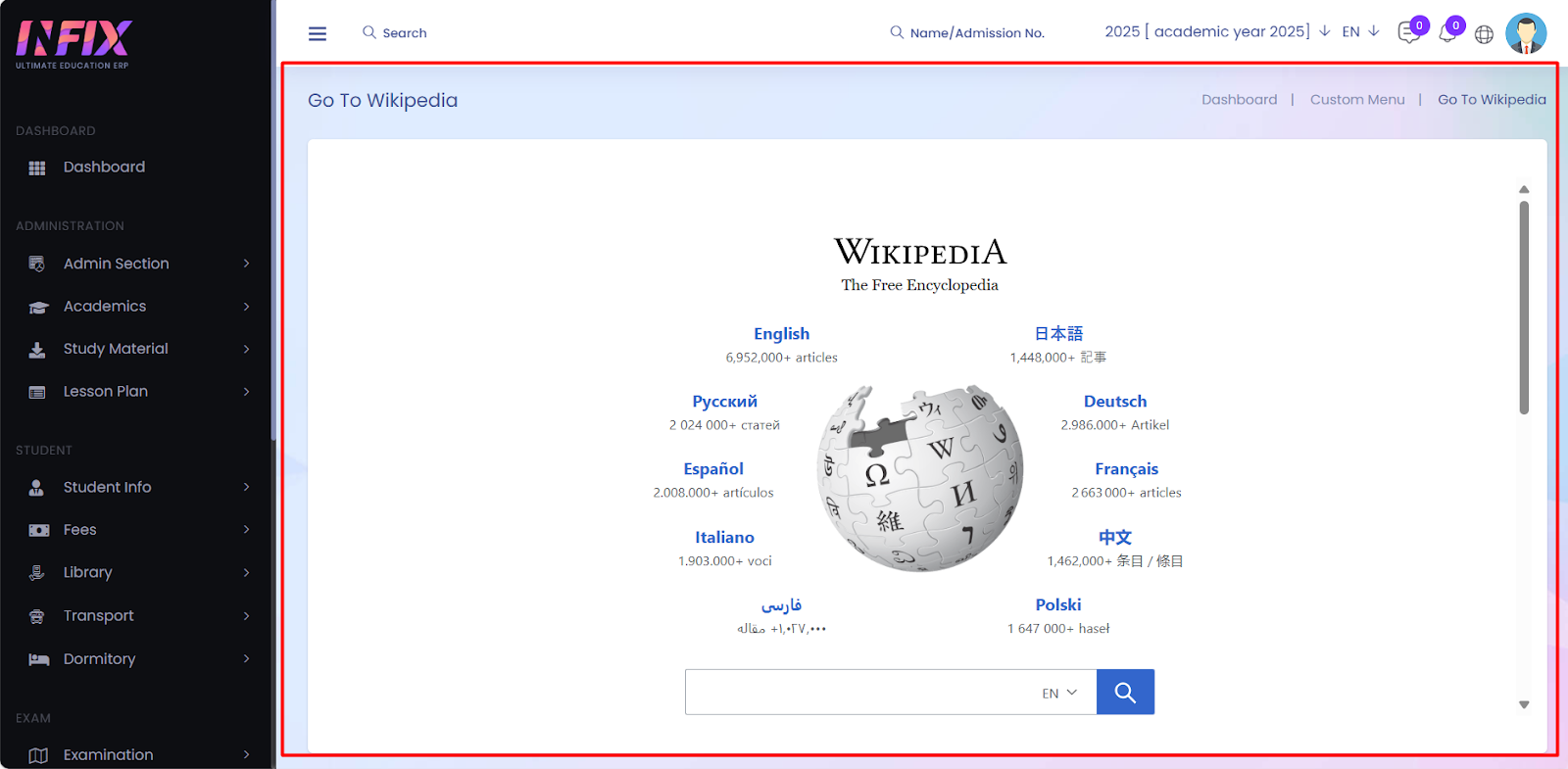Click the Lesson Plan icon

[x=37, y=392]
